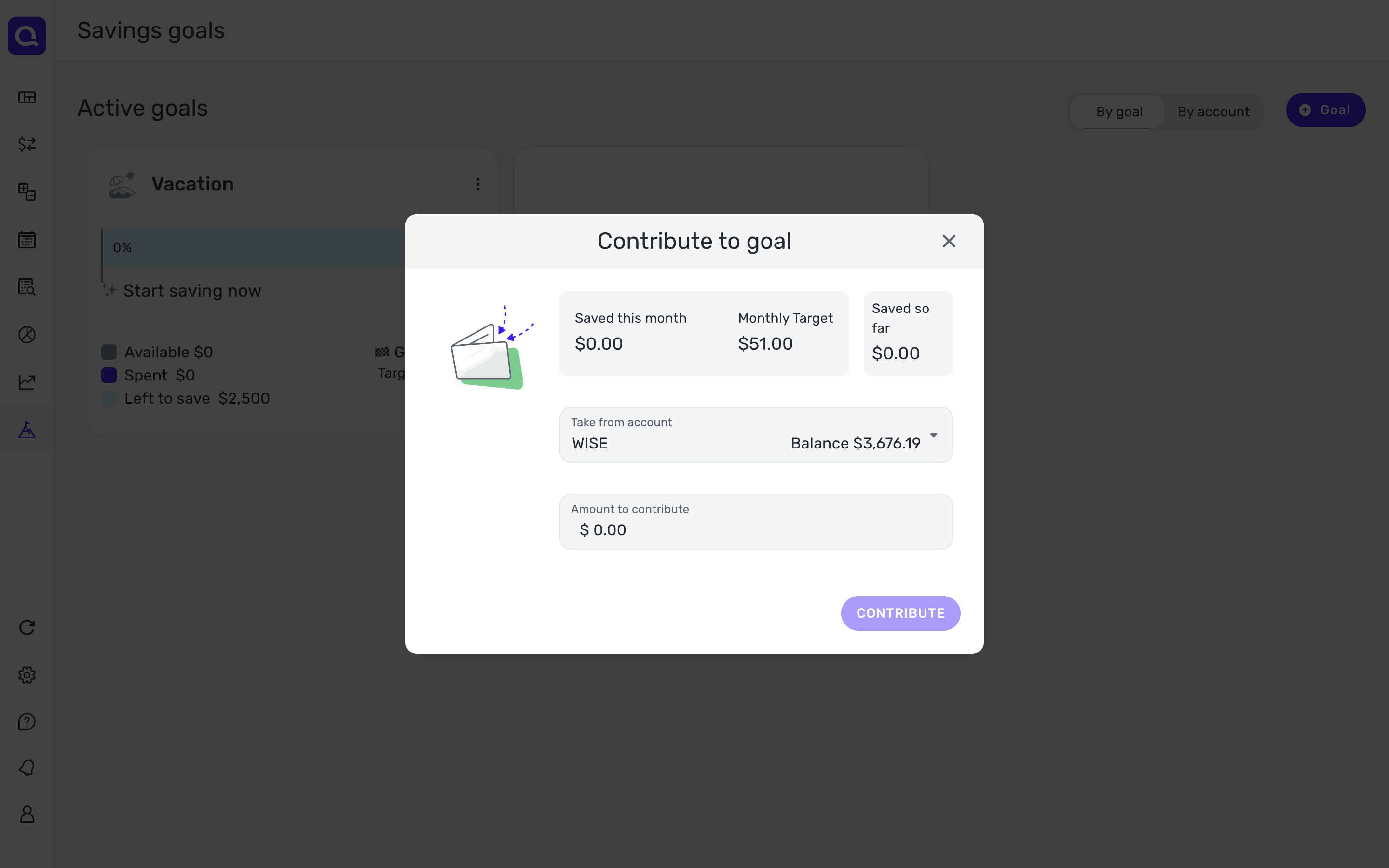Image resolution: width=1389 pixels, height=868 pixels.
Task: Switch to By account view
Action: click(1213, 111)
